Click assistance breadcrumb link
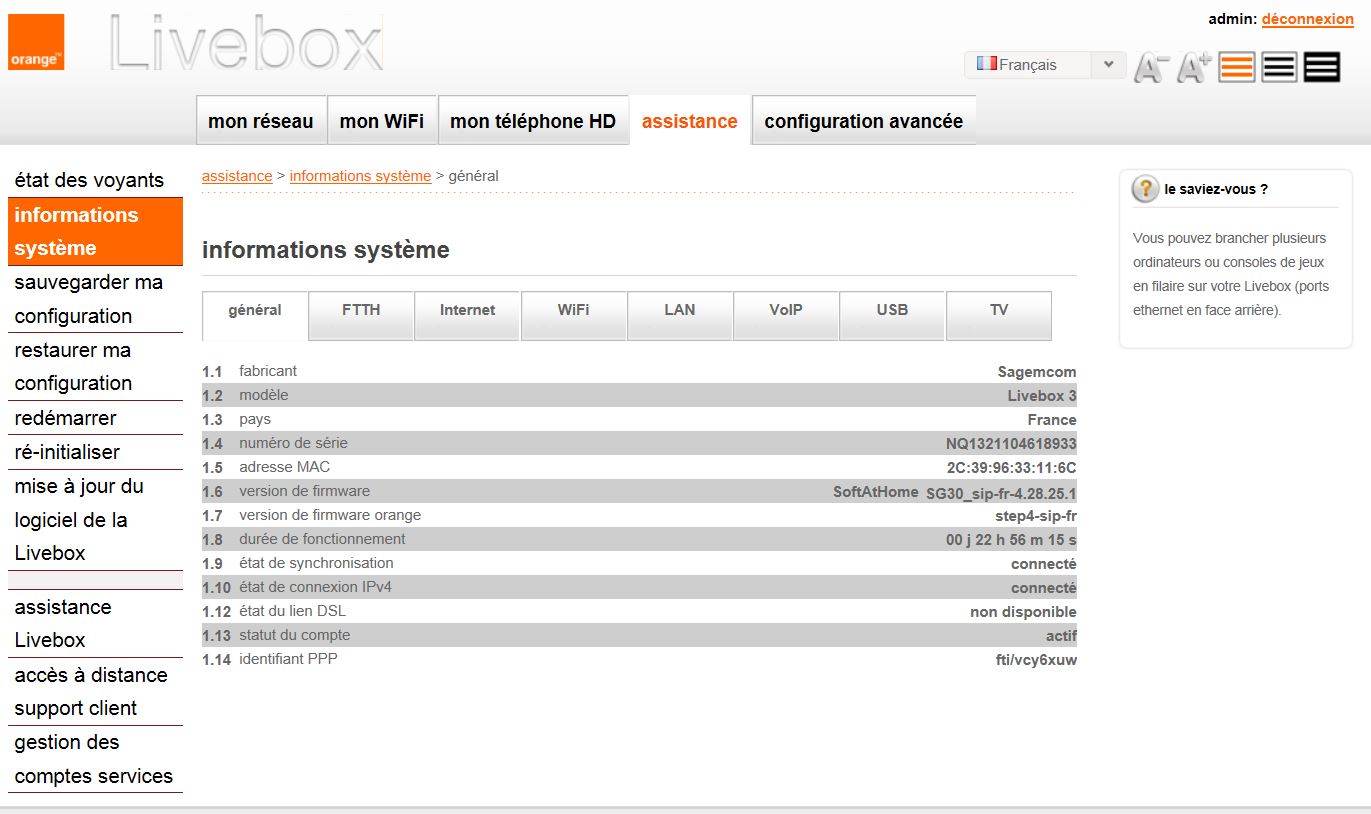Image resolution: width=1371 pixels, height=814 pixels. (237, 176)
